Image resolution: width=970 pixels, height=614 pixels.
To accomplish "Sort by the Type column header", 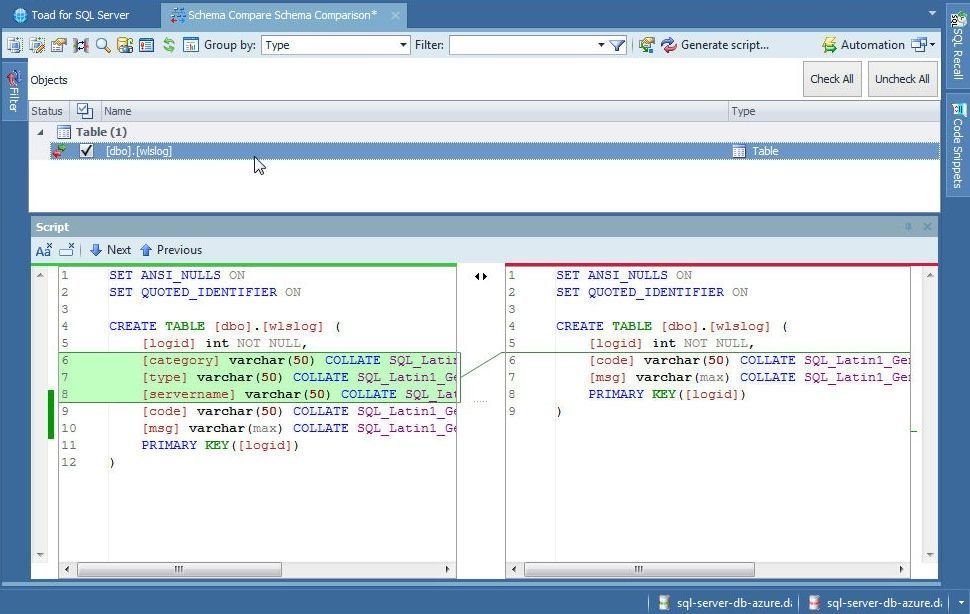I will 833,111.
